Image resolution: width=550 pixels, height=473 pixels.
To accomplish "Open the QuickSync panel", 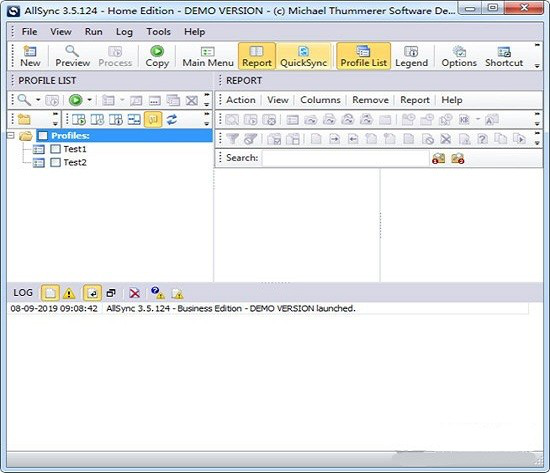I will (x=303, y=56).
